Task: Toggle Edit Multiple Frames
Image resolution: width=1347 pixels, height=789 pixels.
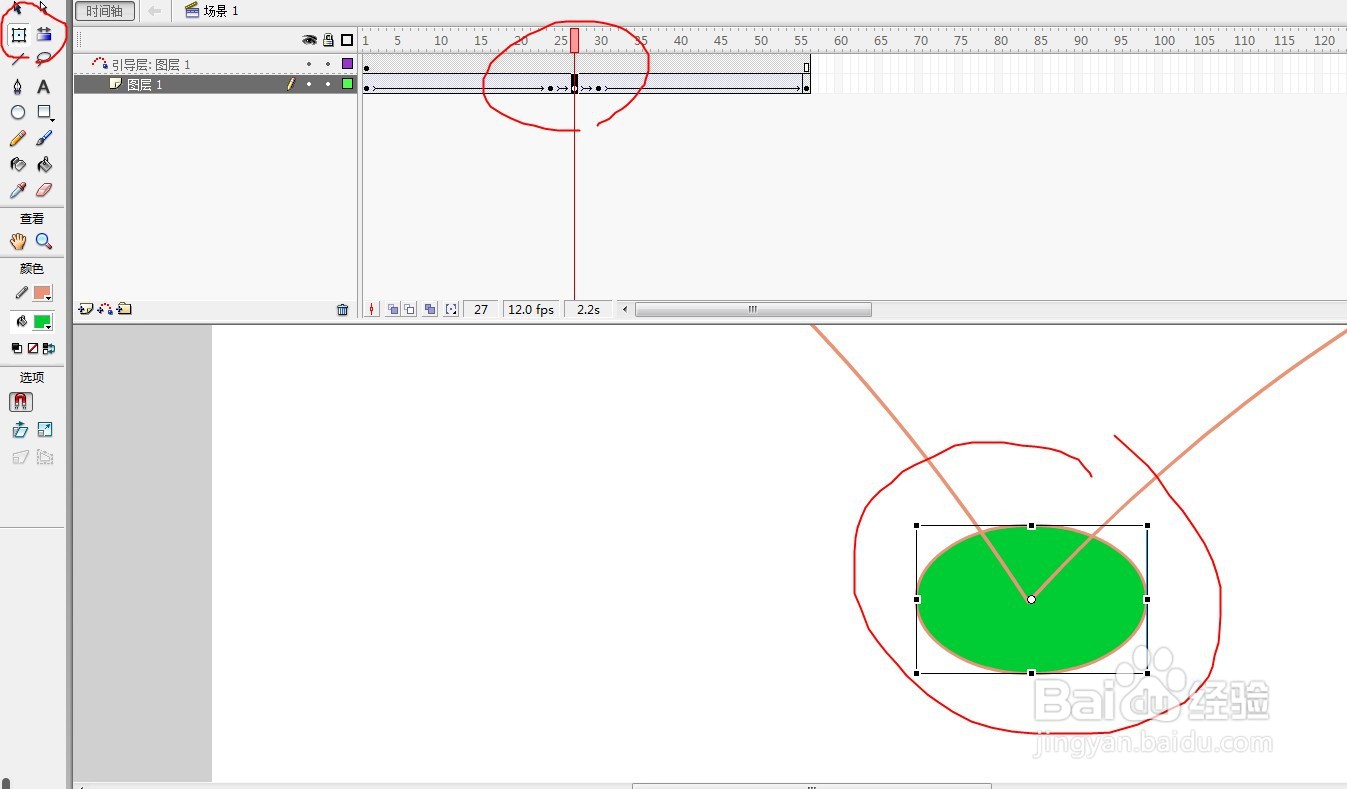Action: coord(430,309)
